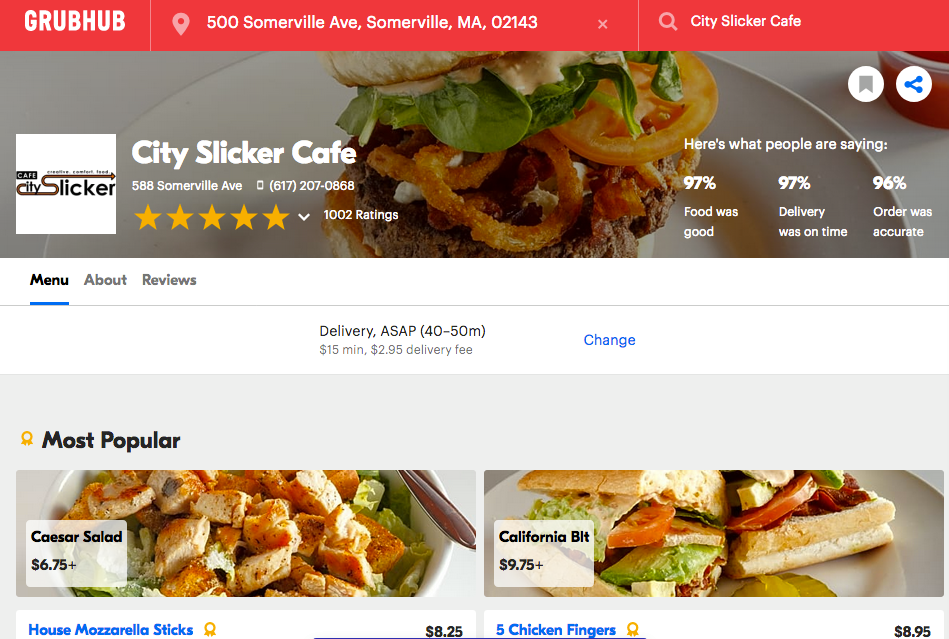Switch to the Menu tab
Viewport: 949px width, 639px height.
coord(49,280)
